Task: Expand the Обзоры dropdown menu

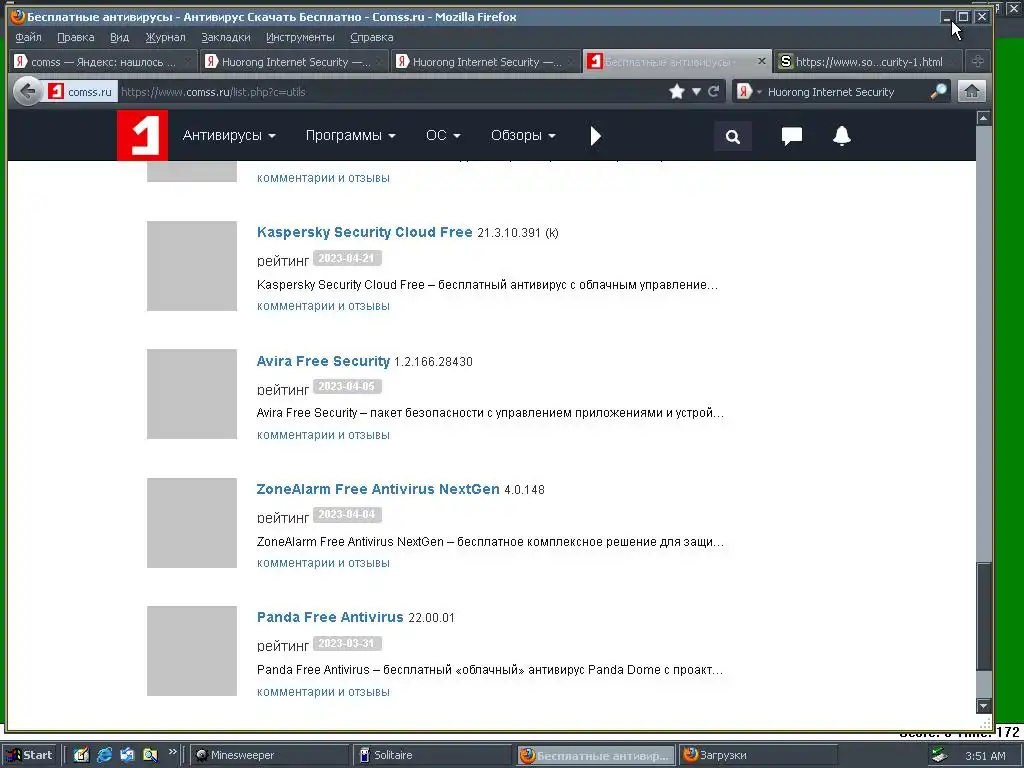Action: click(x=523, y=135)
